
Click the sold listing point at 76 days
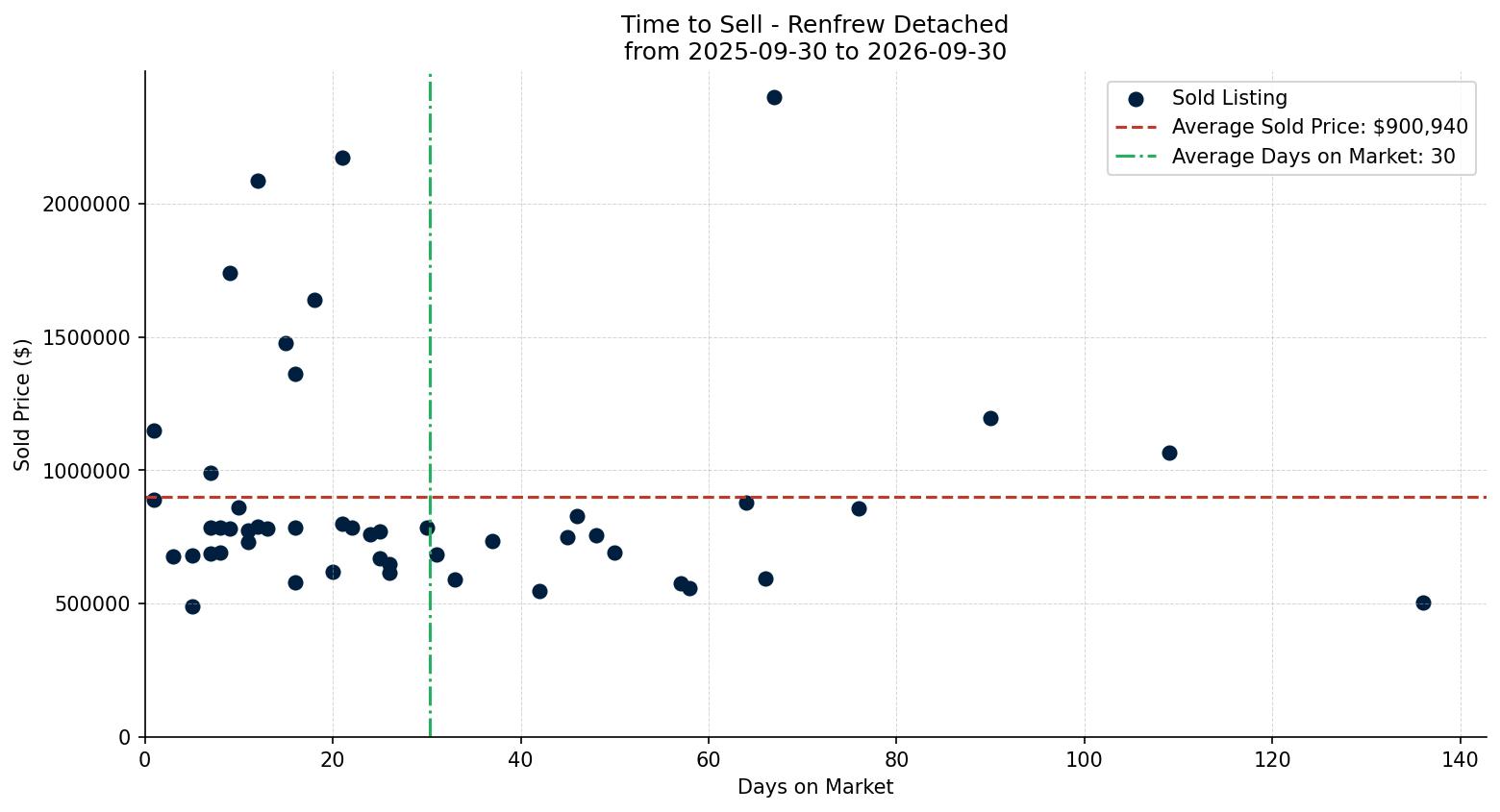[x=859, y=508]
